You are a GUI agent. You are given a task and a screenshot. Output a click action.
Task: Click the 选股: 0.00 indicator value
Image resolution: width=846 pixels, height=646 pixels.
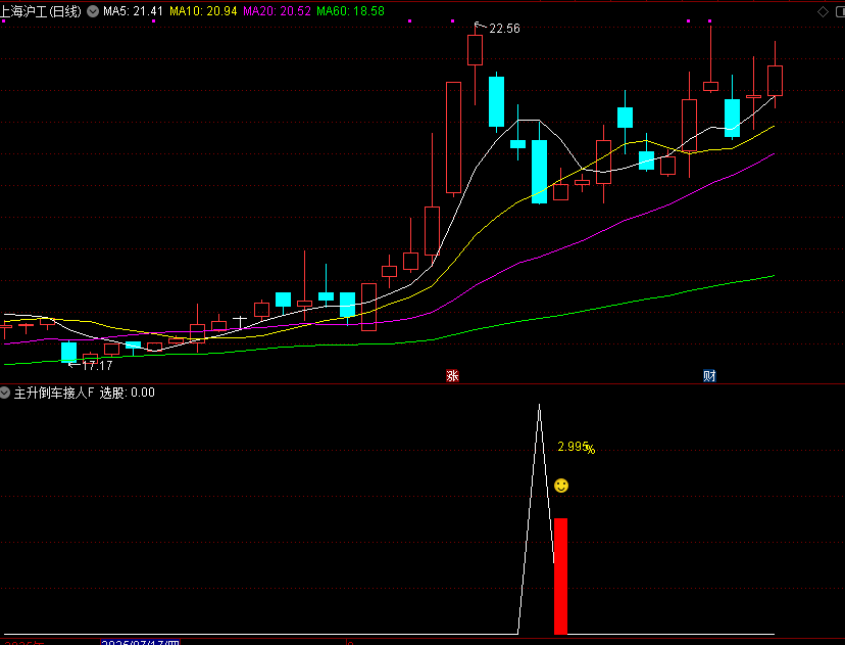[x=127, y=393]
